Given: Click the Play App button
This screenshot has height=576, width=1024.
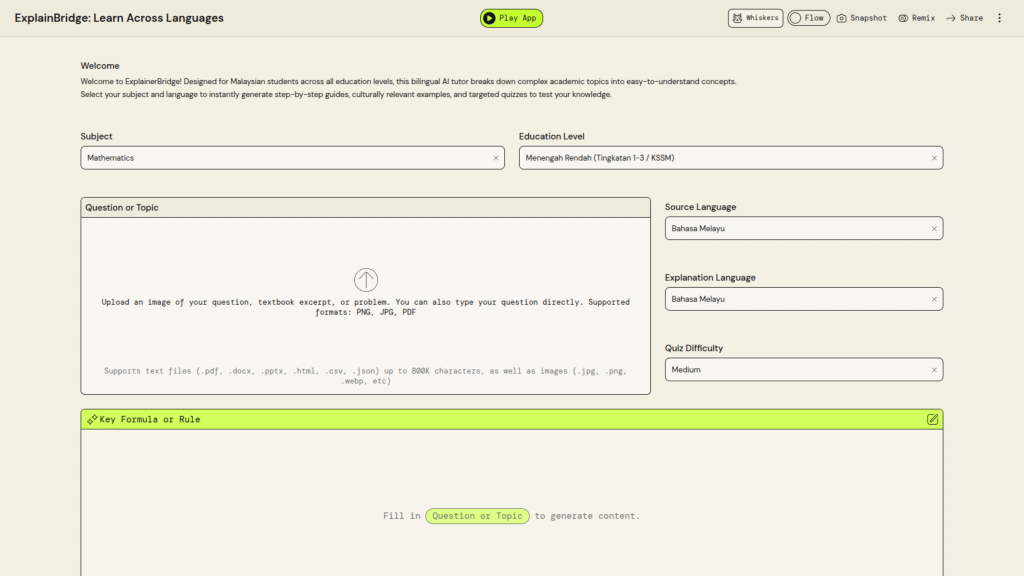Looking at the screenshot, I should coord(511,18).
